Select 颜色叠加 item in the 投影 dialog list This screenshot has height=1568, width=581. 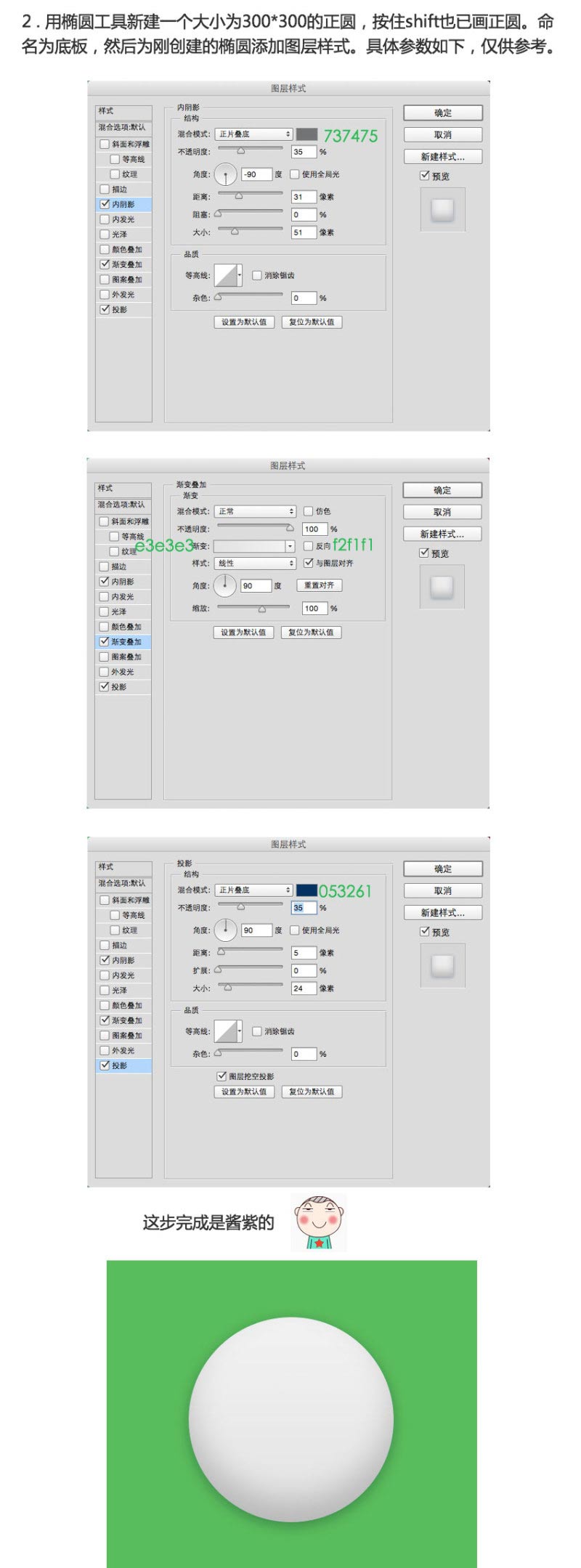124,1006
